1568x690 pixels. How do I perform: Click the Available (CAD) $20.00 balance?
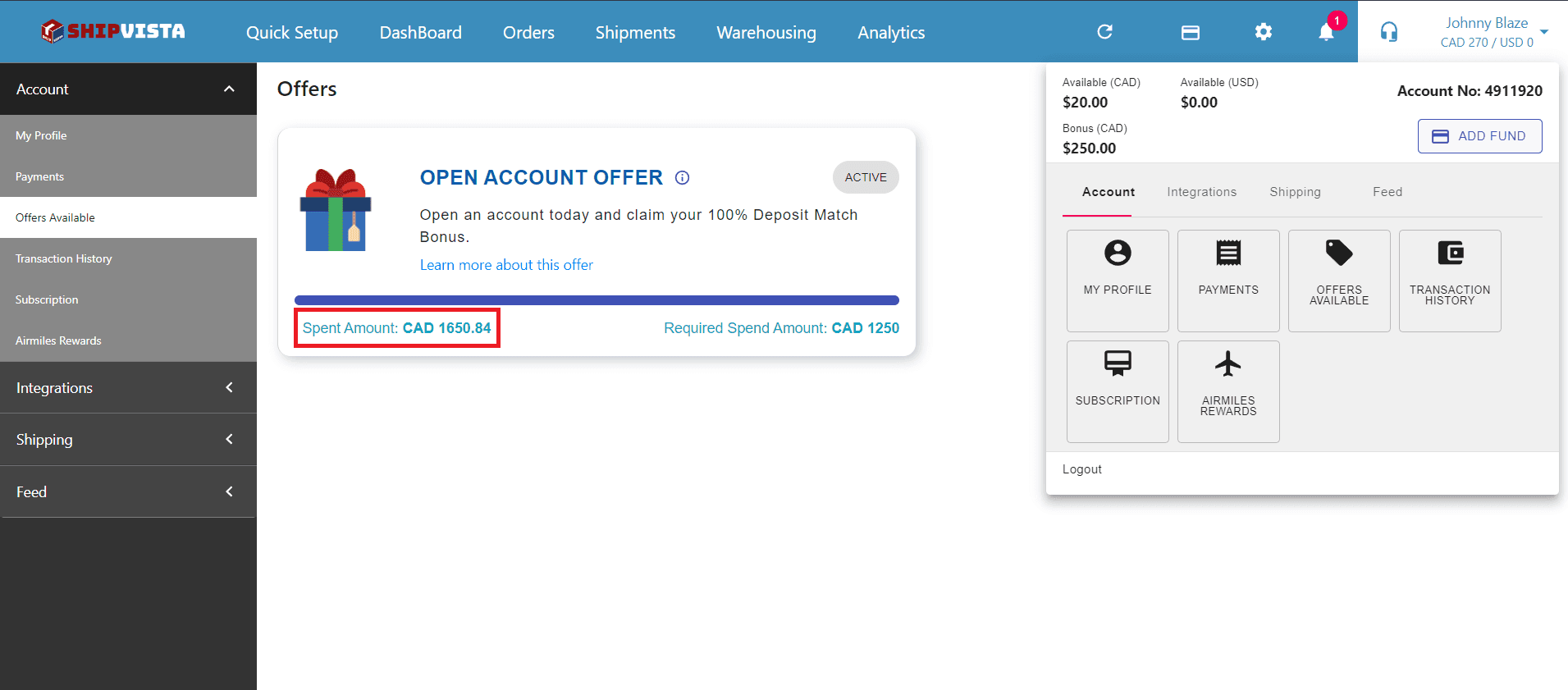tap(1101, 93)
